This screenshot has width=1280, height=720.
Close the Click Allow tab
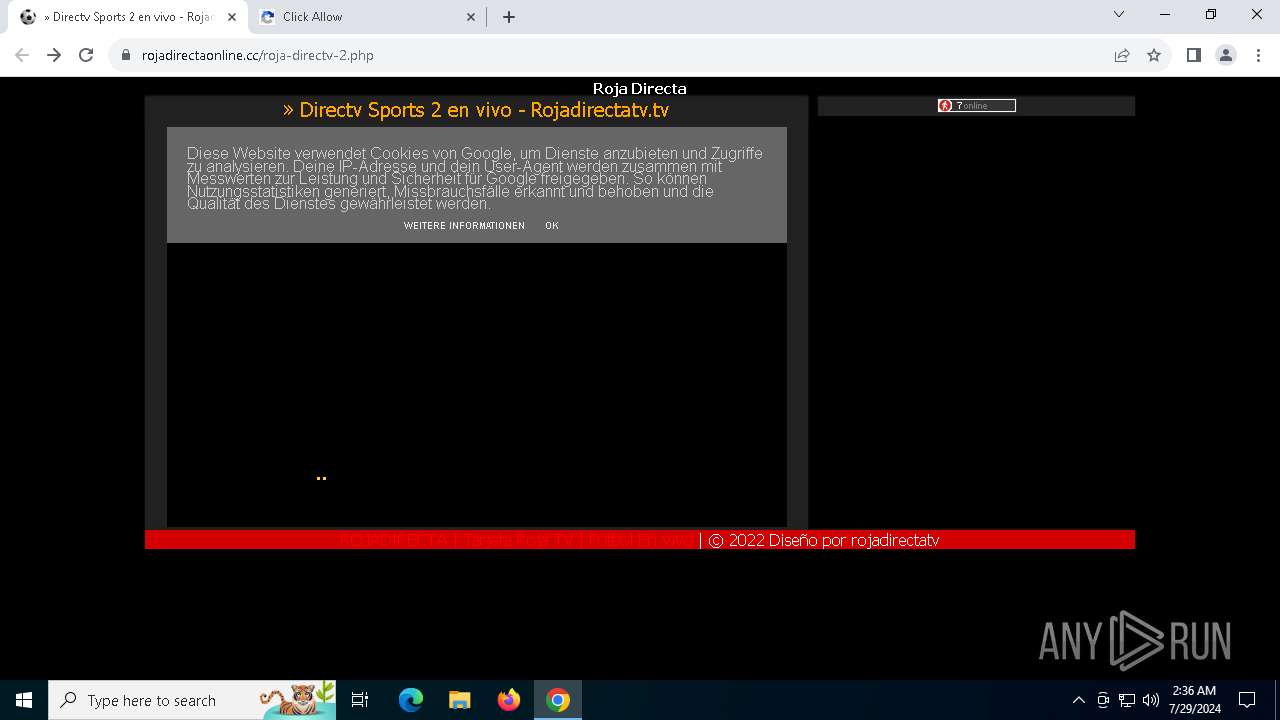pyautogui.click(x=472, y=17)
